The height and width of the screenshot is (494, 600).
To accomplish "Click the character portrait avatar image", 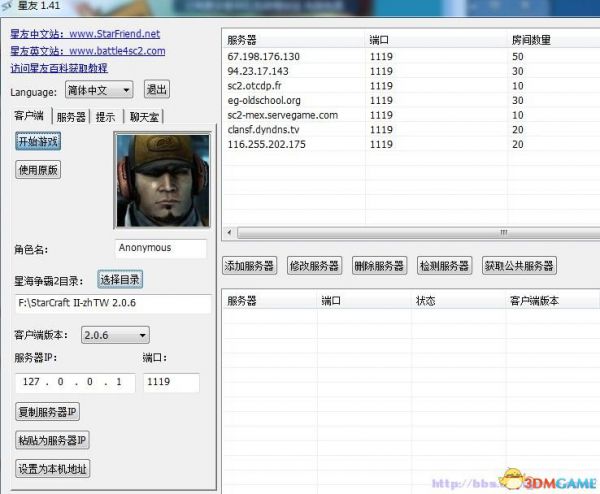I will pos(160,181).
